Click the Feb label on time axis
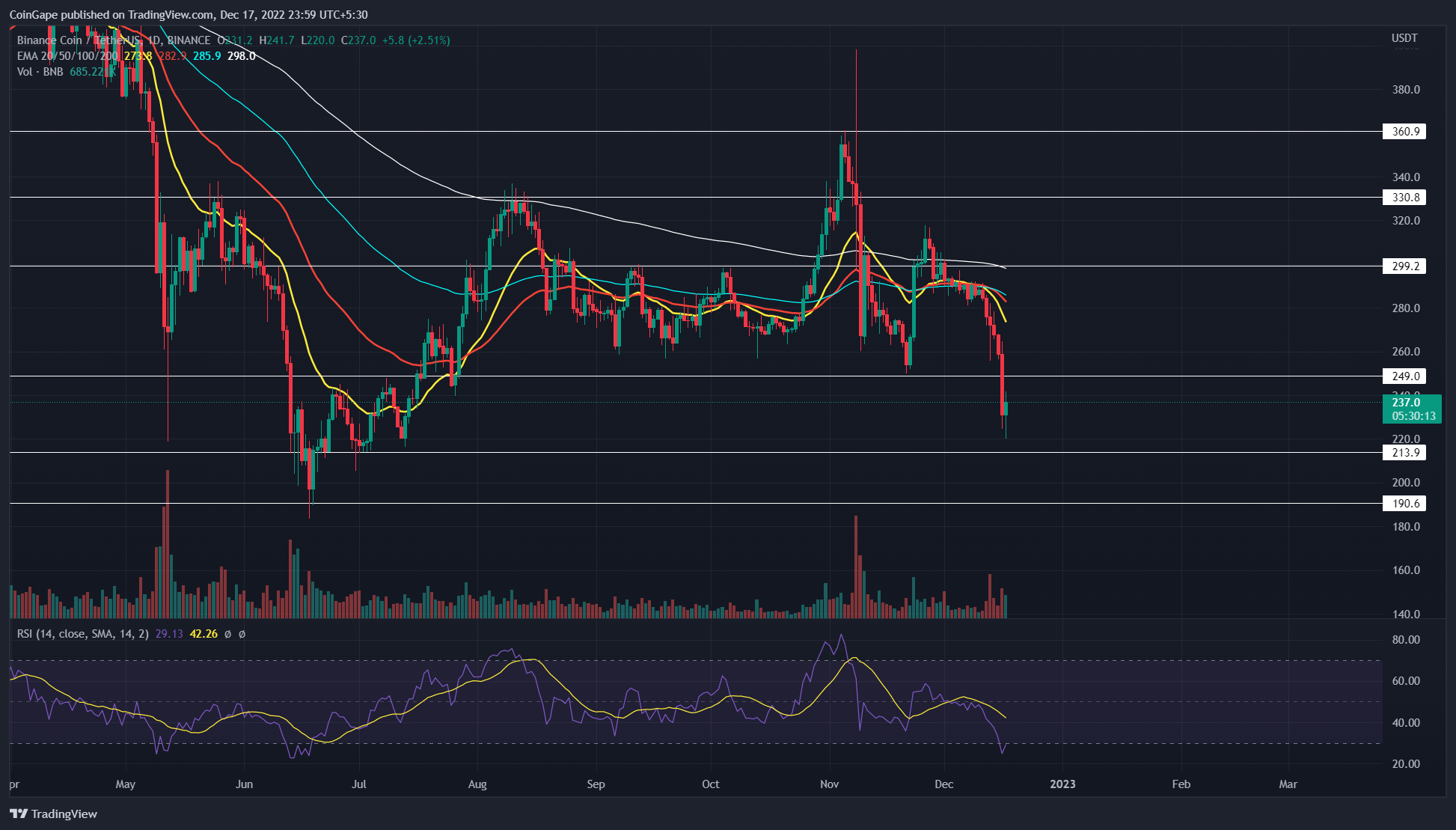Image resolution: width=1456 pixels, height=830 pixels. pos(1181,784)
